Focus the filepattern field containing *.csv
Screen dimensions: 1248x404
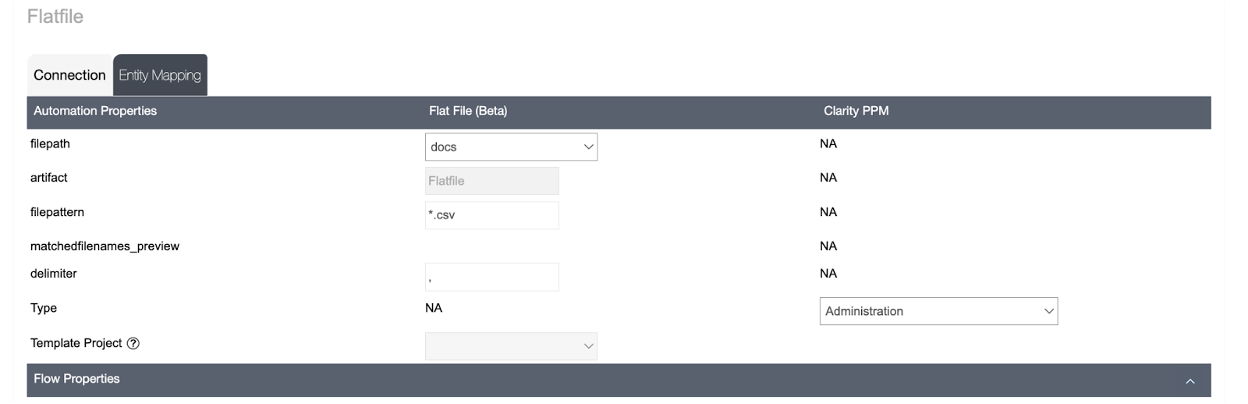click(492, 215)
